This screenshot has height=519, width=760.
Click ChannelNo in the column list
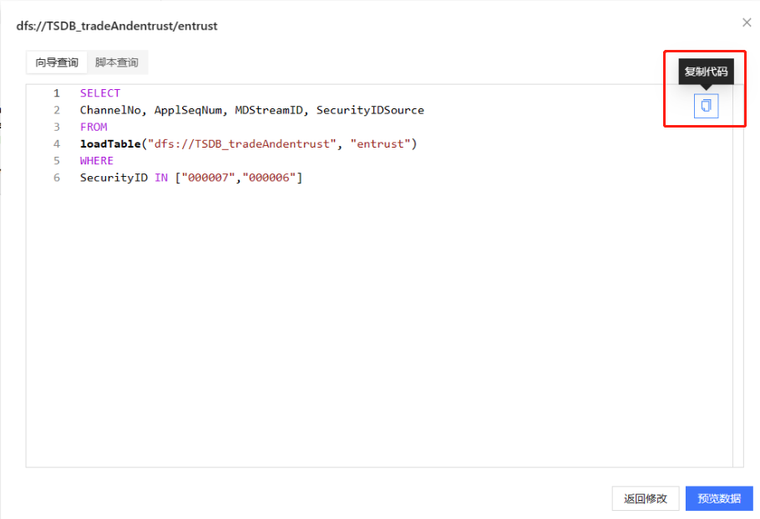coord(113,110)
